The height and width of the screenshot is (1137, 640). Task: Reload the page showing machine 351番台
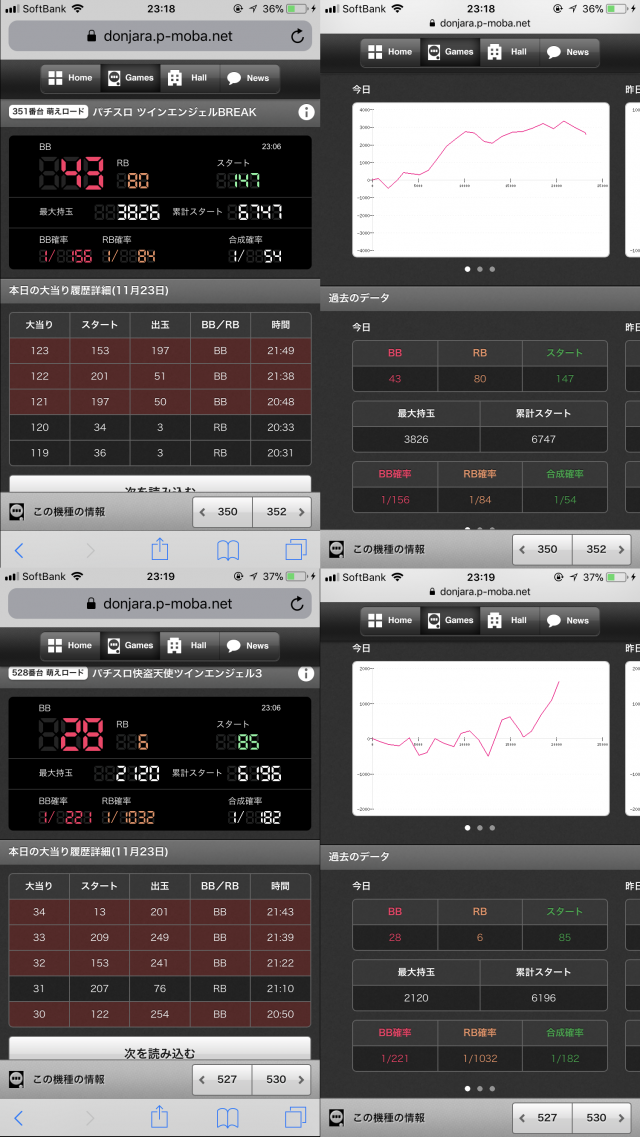coord(297,36)
